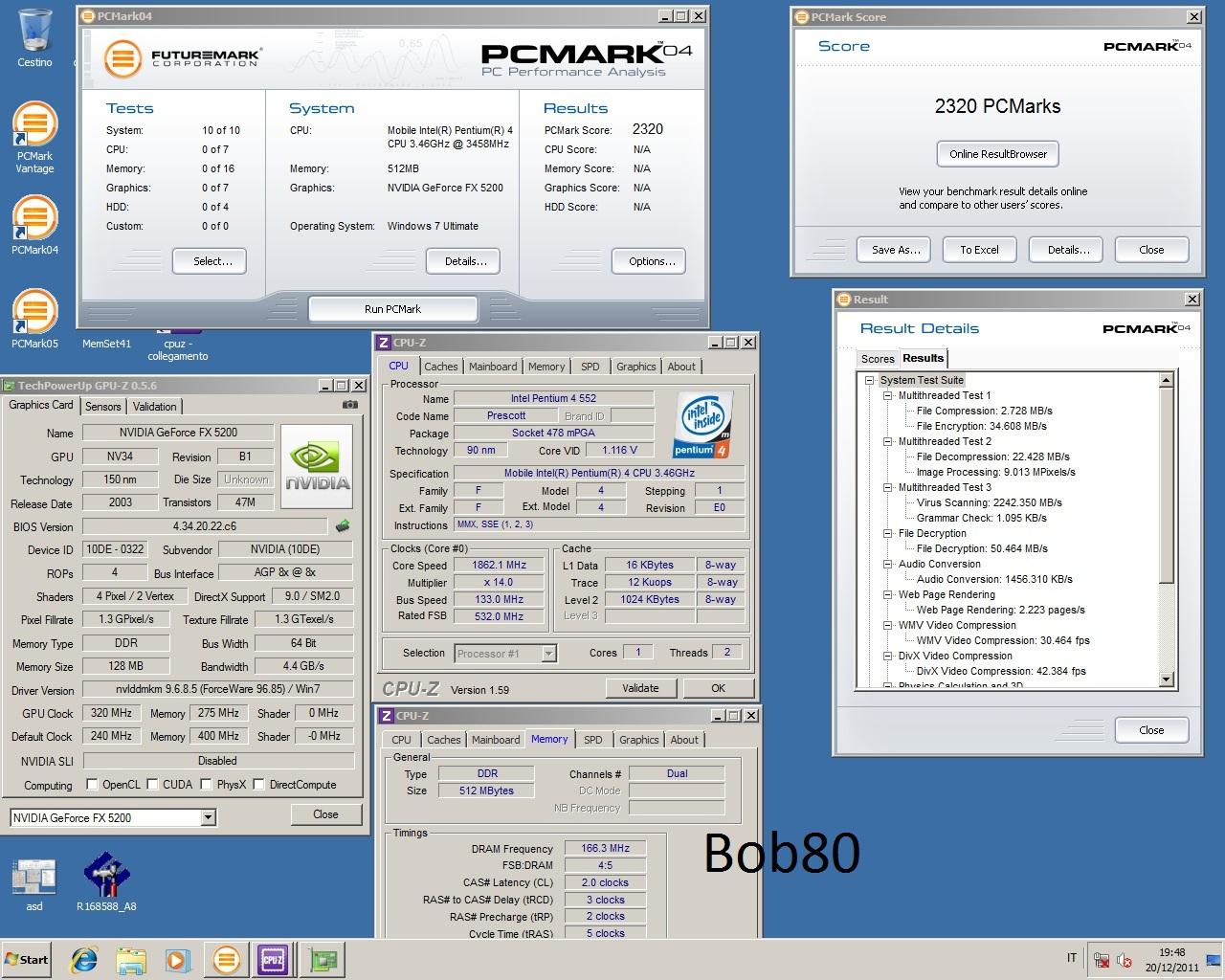The height and width of the screenshot is (980, 1225).
Task: Collapse Audio Conversion node
Action: pyautogui.click(x=887, y=564)
